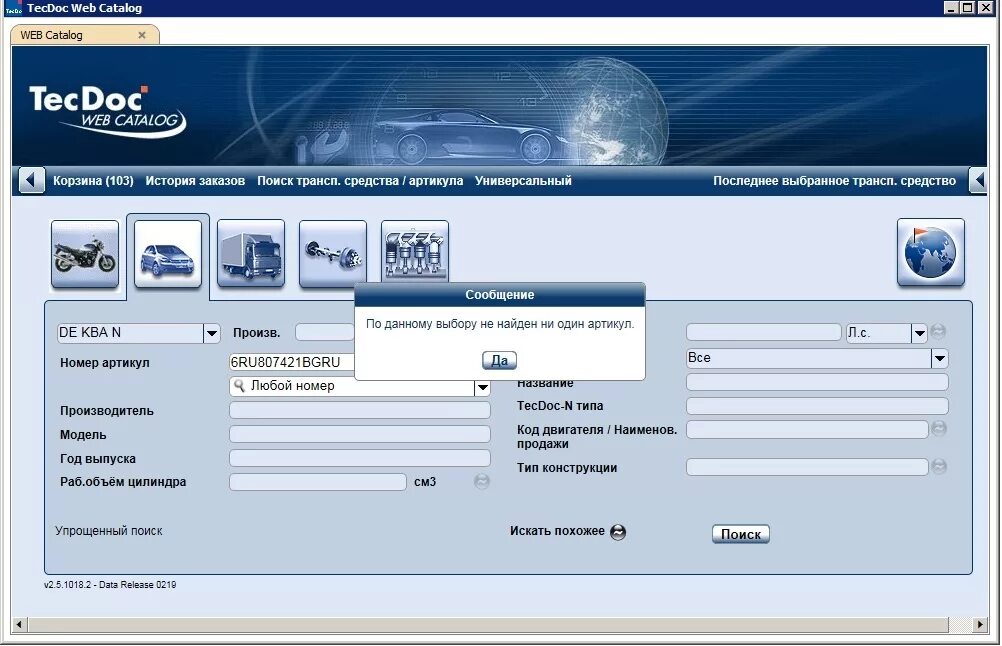Confirm the message with Да button
The image size is (1002, 646).
(499, 360)
